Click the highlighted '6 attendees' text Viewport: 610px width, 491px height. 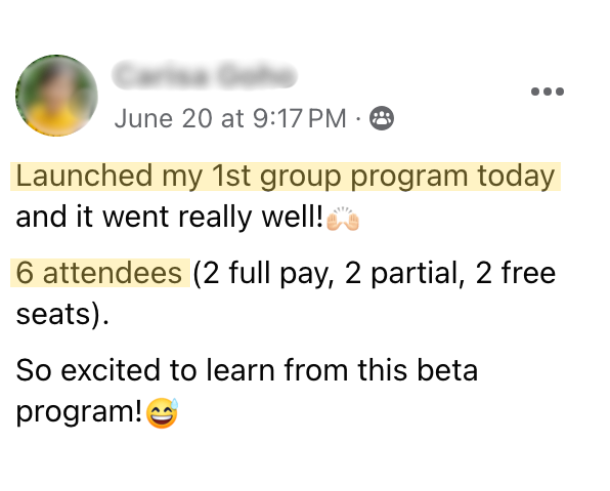pyautogui.click(x=99, y=273)
